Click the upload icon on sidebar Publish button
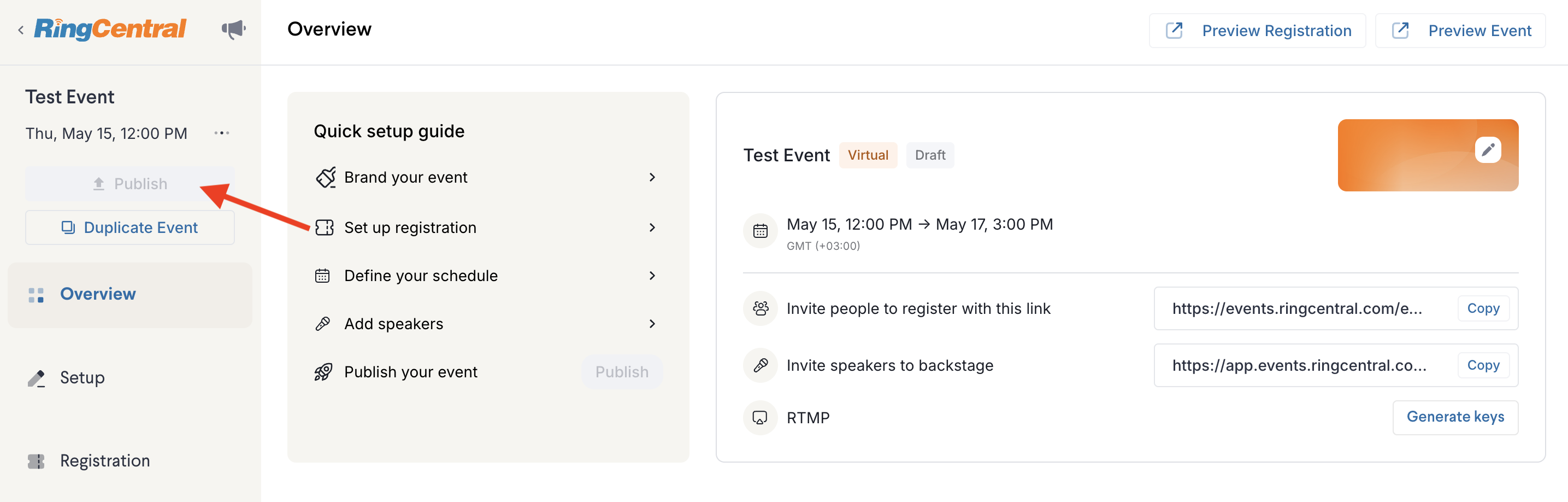Screen dimensions: 1568x502 click(98, 183)
